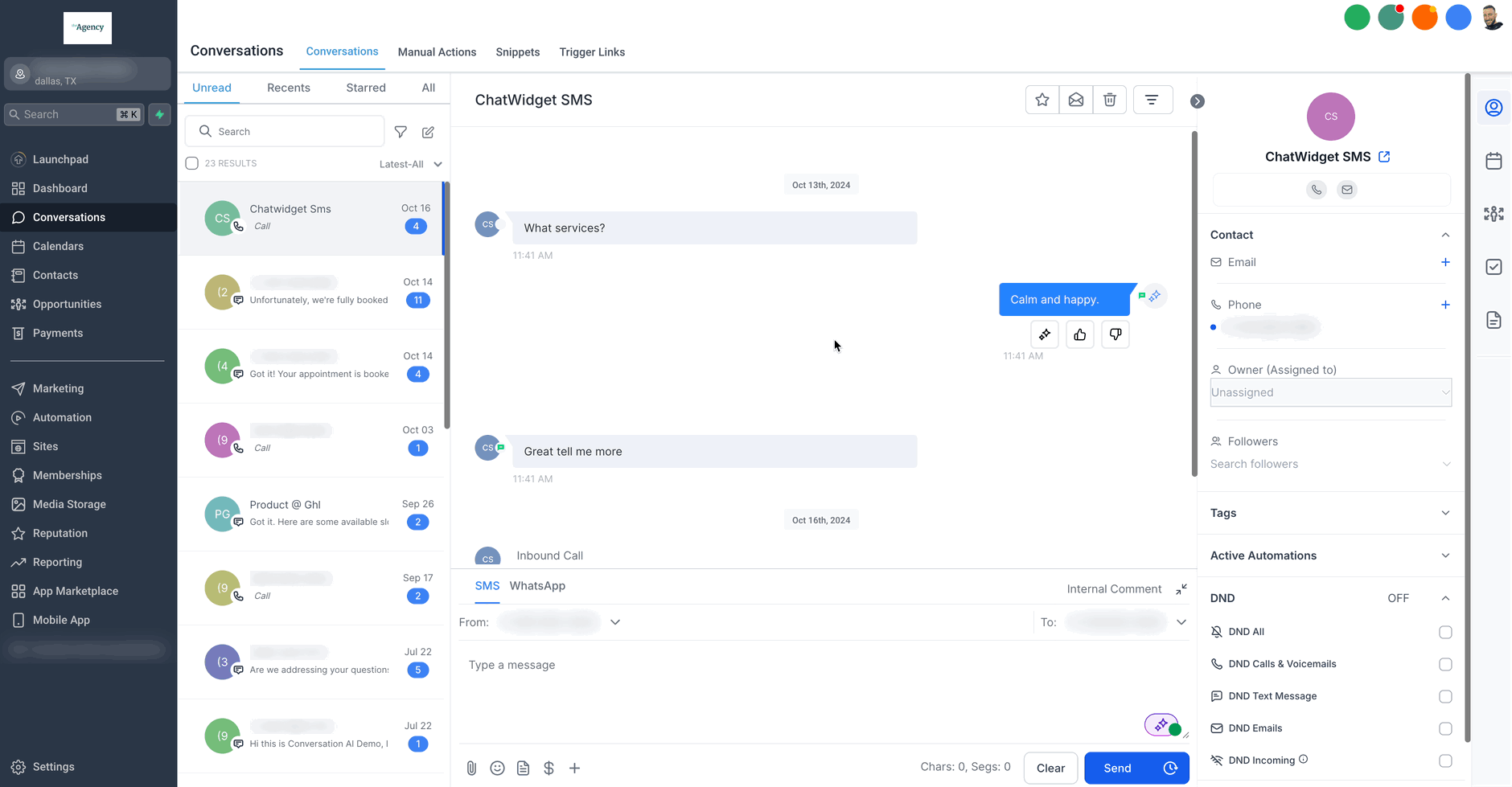Open conversation list filter funnel
Screen dimensions: 1512x787
point(401,132)
